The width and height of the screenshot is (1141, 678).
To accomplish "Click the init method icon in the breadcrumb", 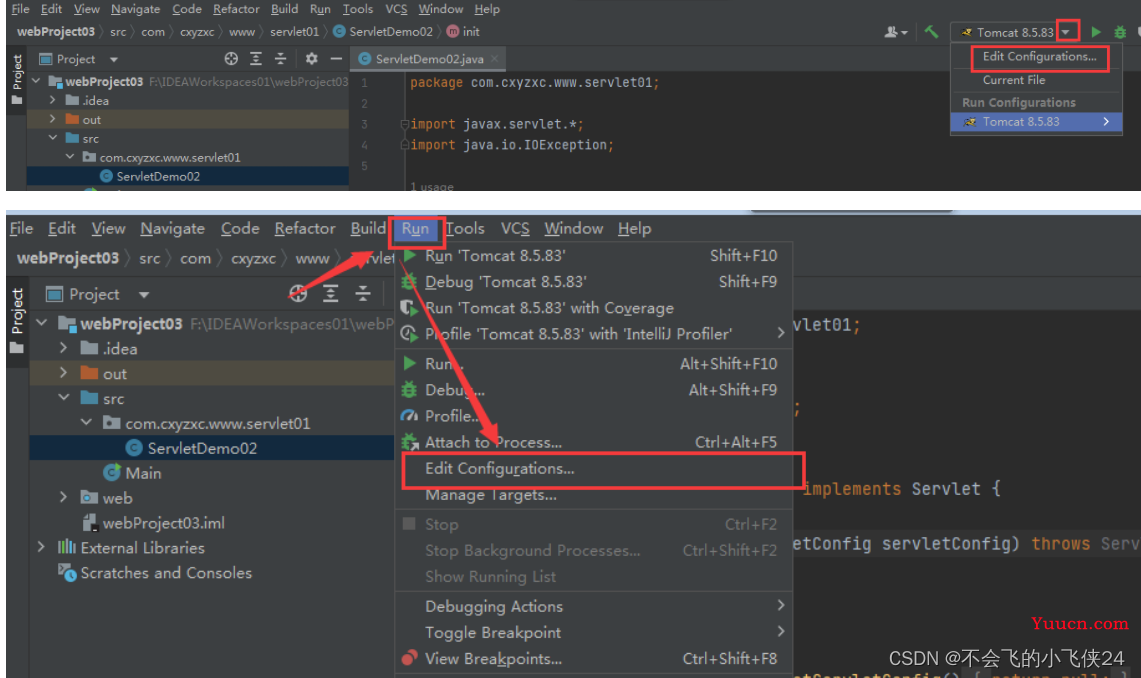I will [x=453, y=31].
